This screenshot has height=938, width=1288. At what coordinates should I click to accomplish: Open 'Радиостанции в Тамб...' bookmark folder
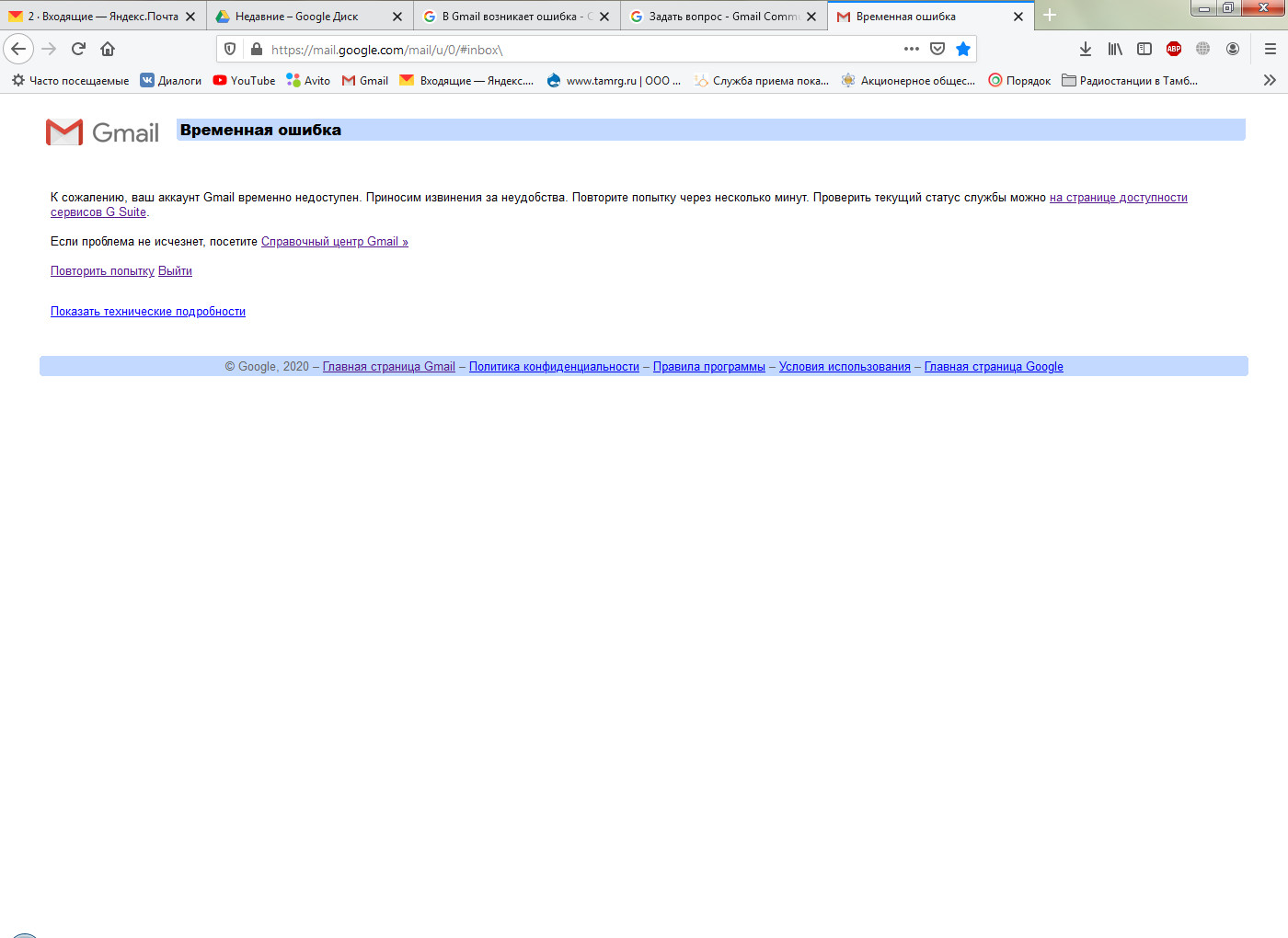1130,81
